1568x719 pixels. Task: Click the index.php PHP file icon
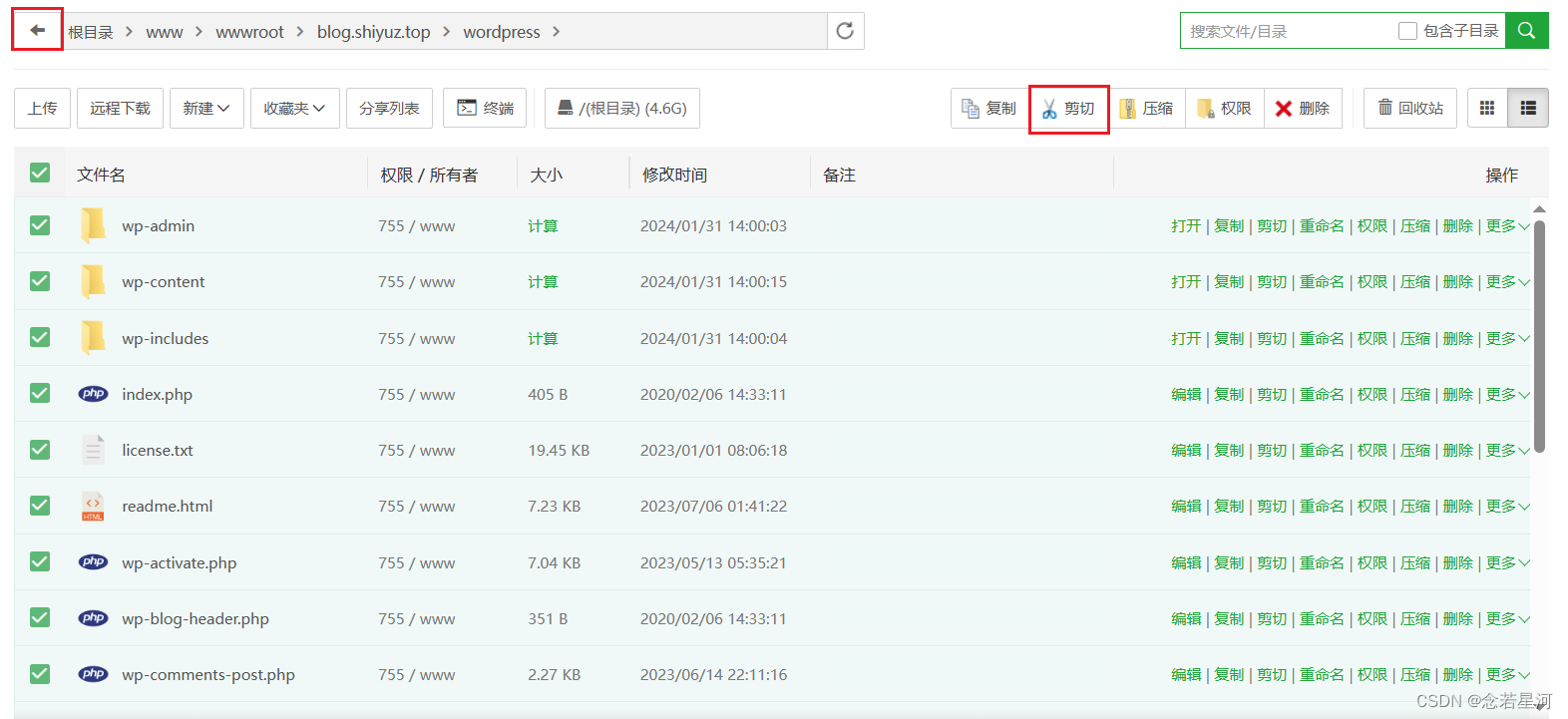pyautogui.click(x=93, y=394)
